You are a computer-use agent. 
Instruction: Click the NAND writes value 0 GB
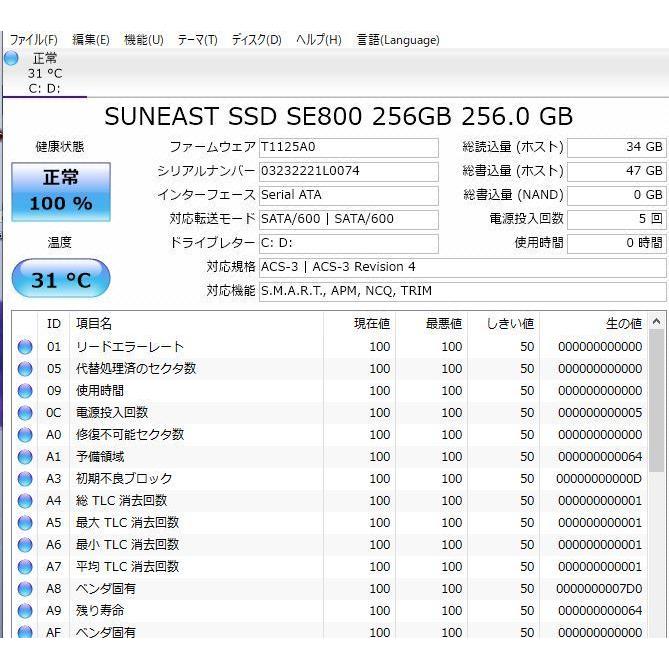click(616, 195)
